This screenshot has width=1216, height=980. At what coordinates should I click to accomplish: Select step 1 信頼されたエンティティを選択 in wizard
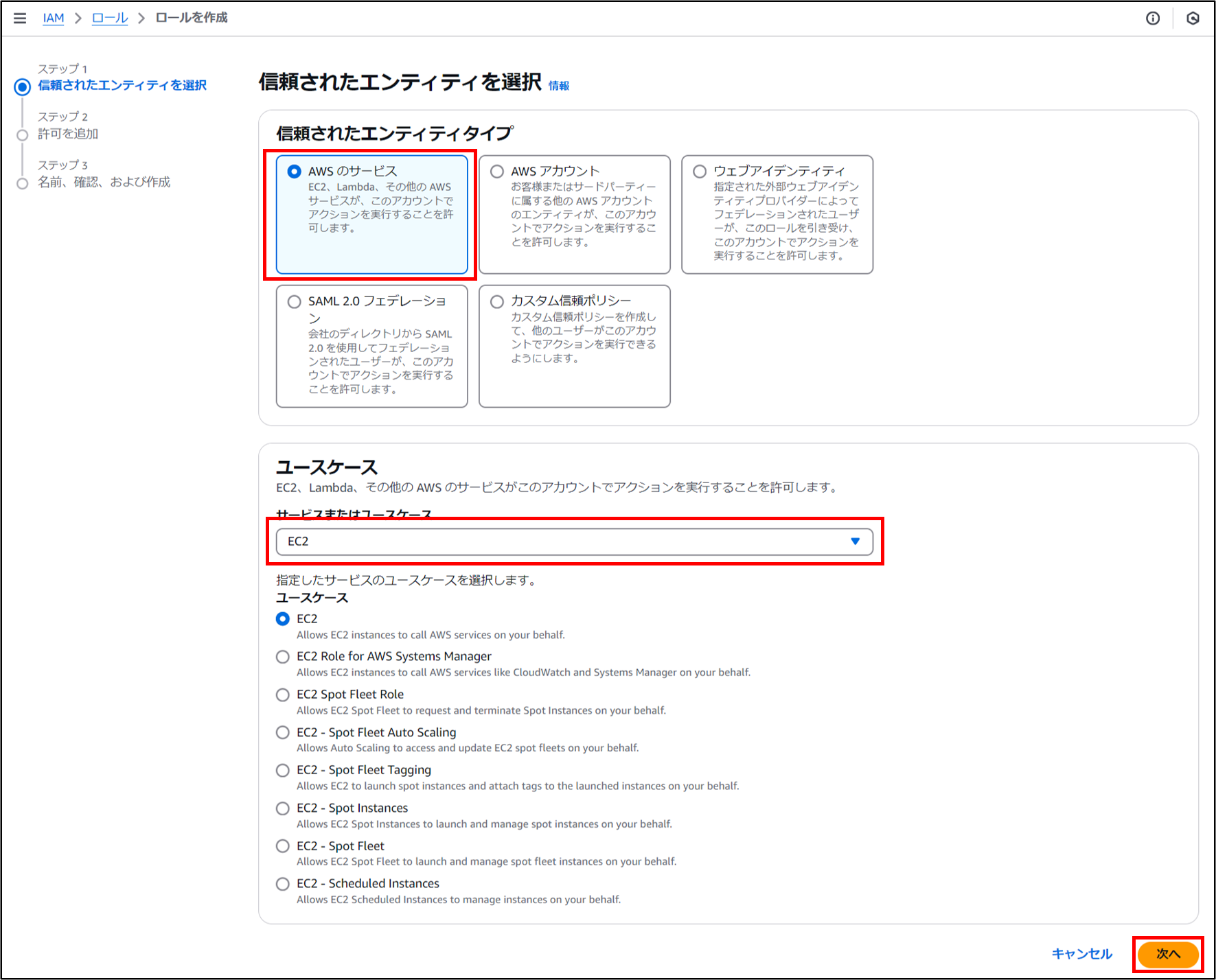122,86
